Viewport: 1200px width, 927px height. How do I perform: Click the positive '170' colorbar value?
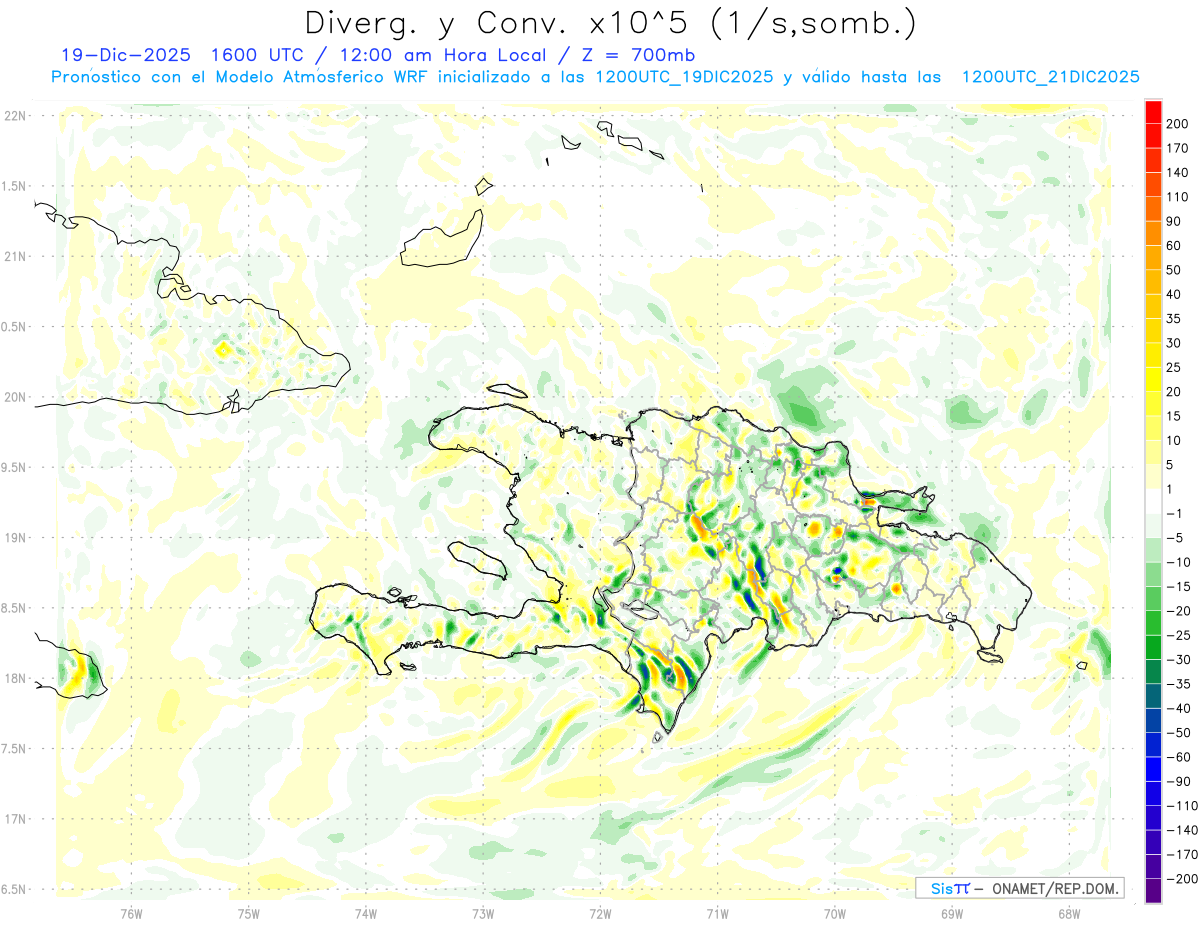[1177, 148]
